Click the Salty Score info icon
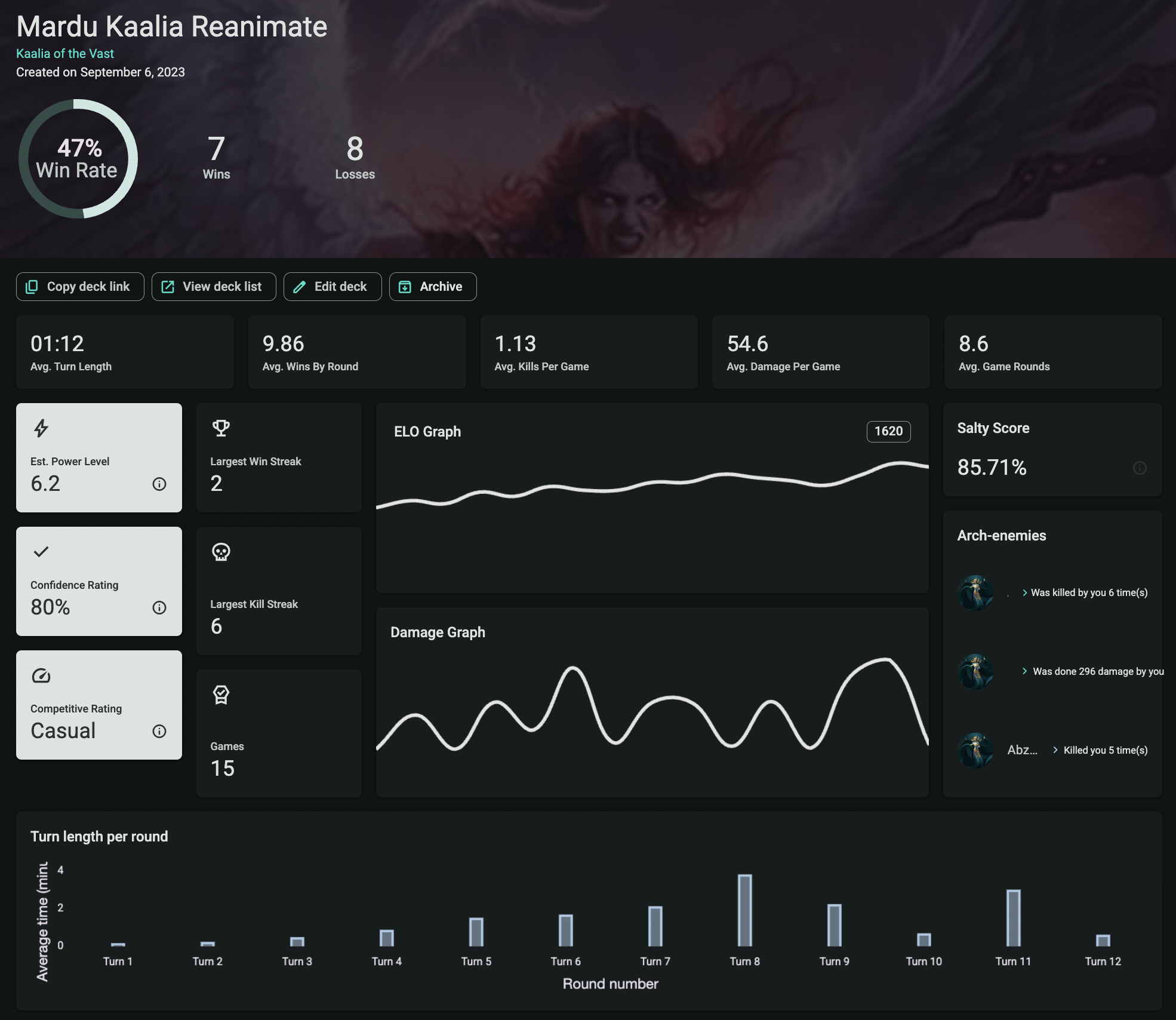This screenshot has width=1176, height=1020. tap(1140, 468)
